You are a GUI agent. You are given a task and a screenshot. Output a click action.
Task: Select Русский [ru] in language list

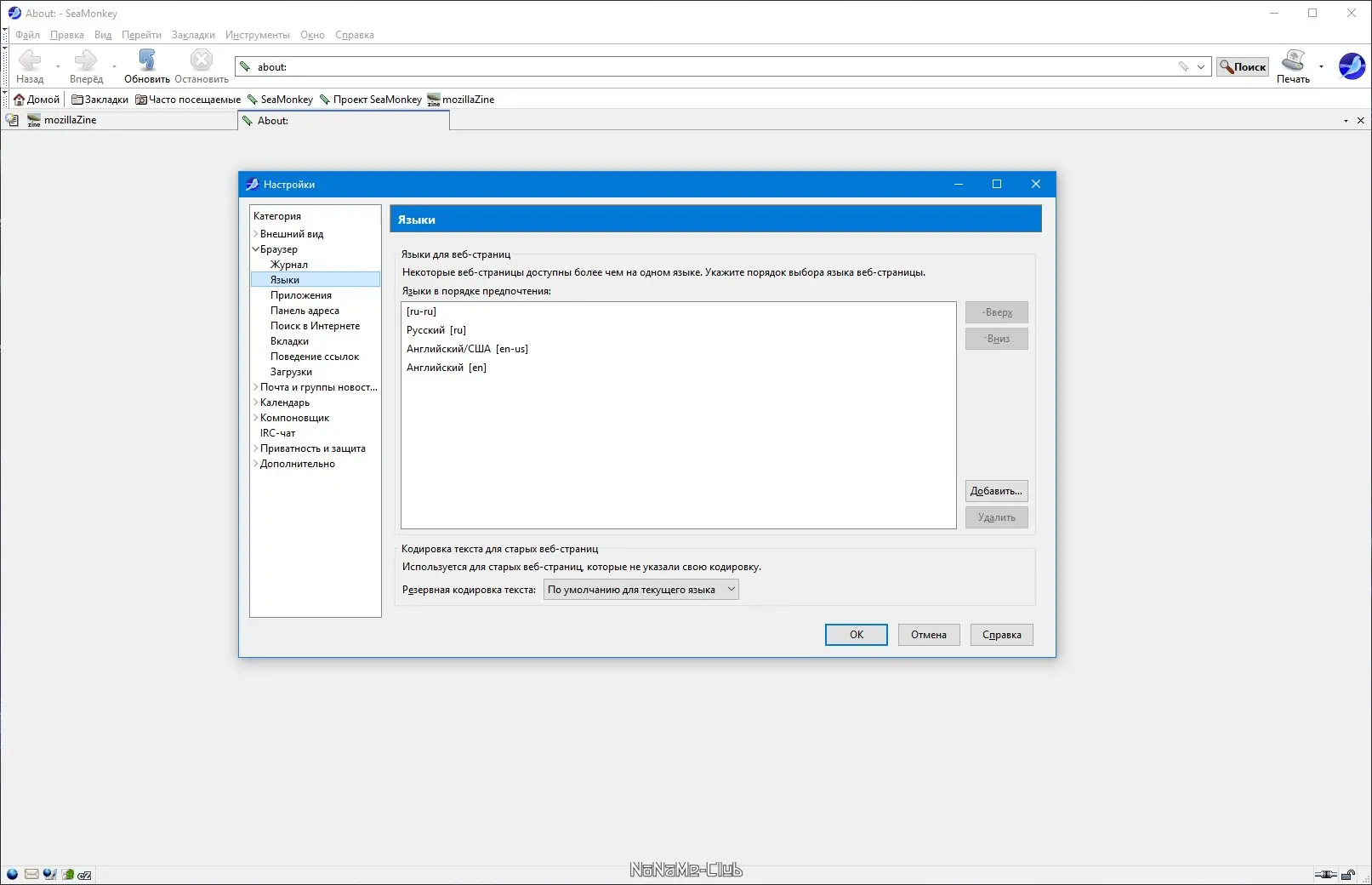click(x=678, y=330)
